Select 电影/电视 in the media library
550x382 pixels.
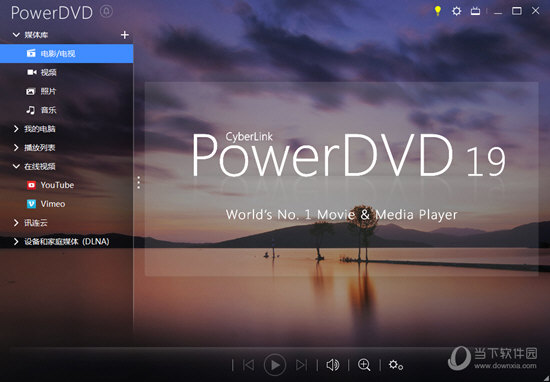67,54
